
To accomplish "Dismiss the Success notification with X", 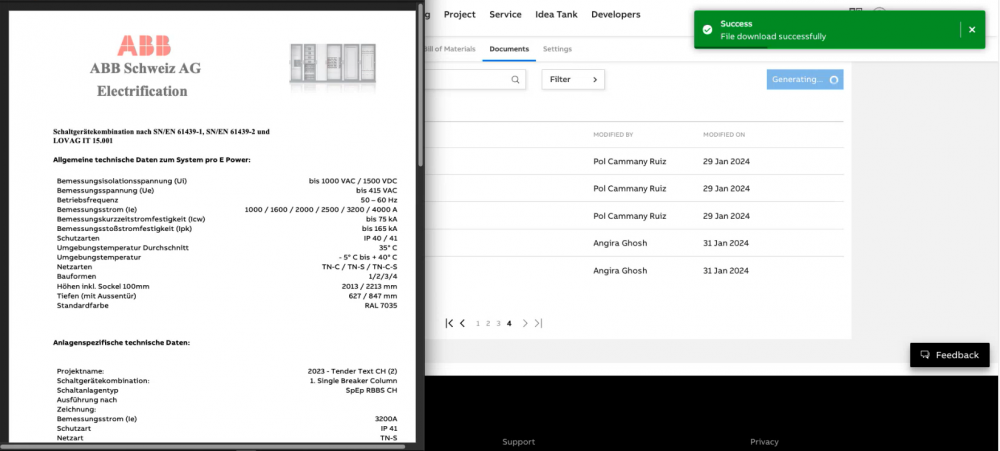I will 971,30.
